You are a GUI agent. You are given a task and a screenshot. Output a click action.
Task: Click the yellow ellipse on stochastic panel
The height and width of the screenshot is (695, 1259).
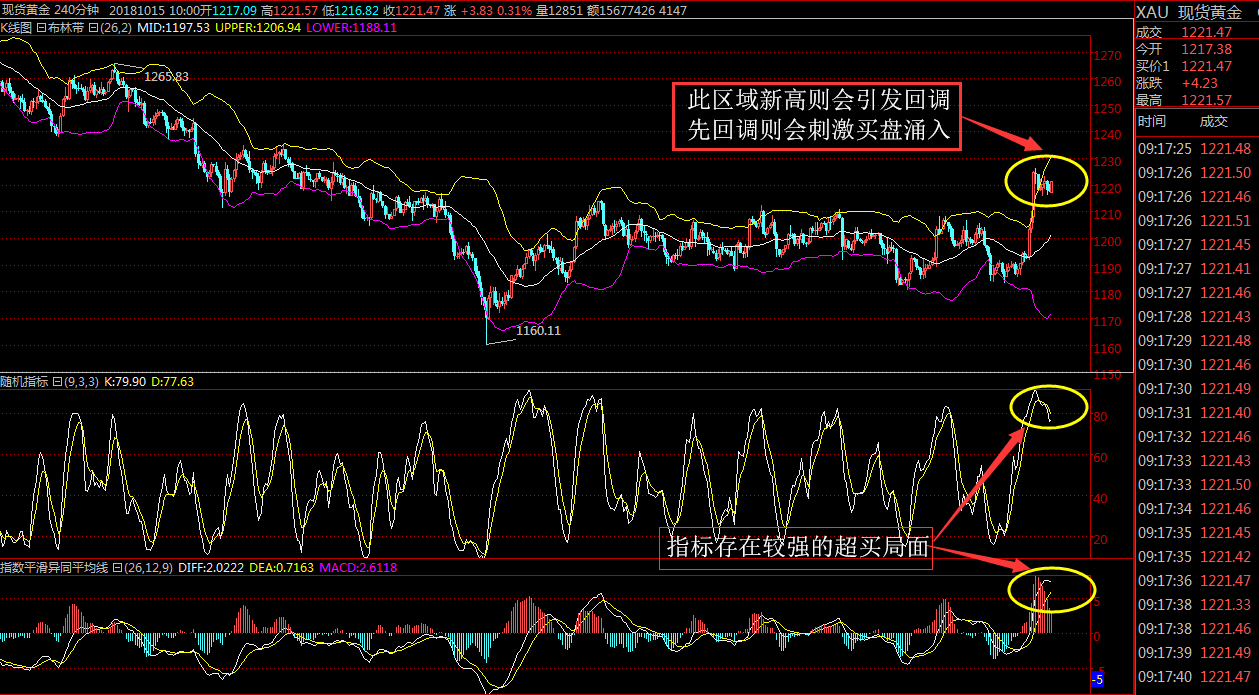pos(1046,406)
